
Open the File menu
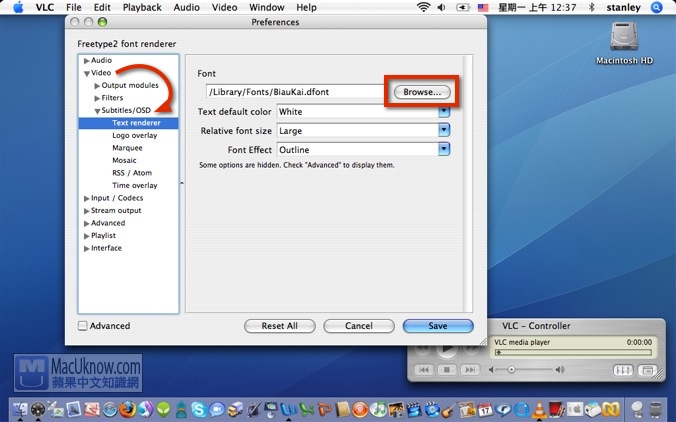click(x=74, y=7)
